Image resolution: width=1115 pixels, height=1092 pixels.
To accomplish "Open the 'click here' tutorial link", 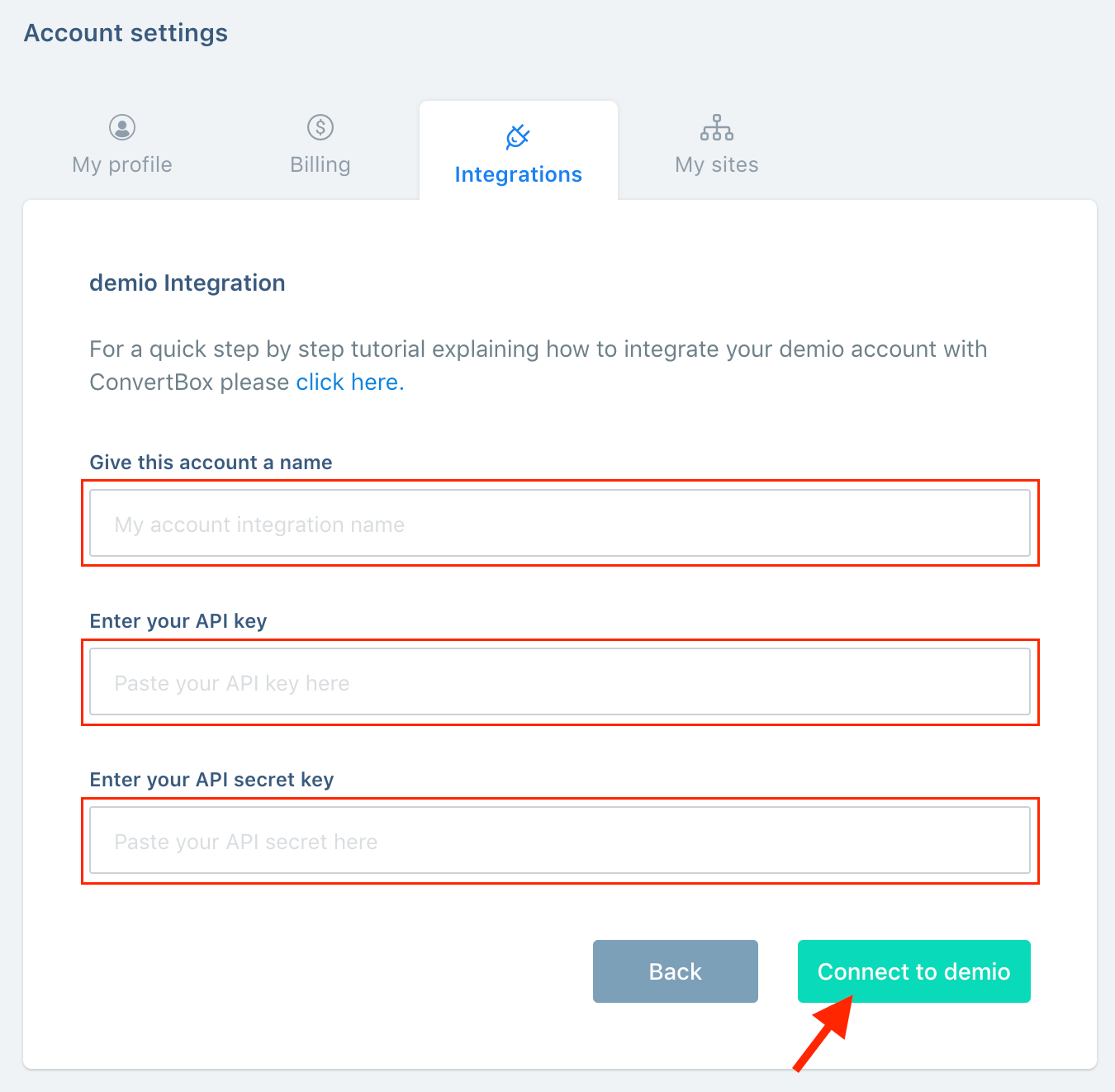I will (350, 382).
